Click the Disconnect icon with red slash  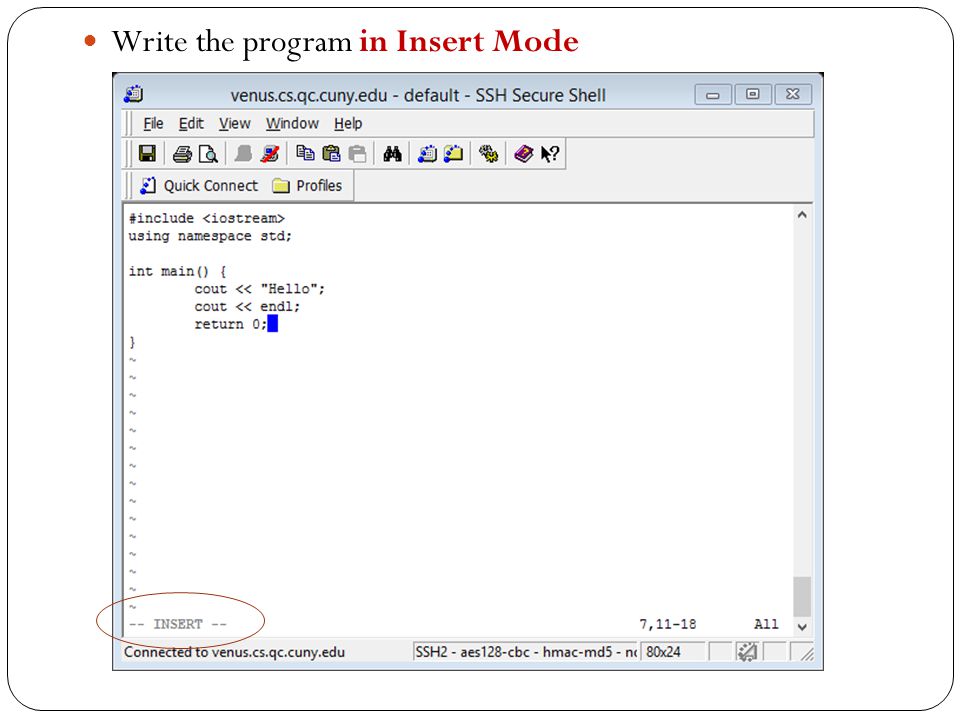click(x=269, y=154)
